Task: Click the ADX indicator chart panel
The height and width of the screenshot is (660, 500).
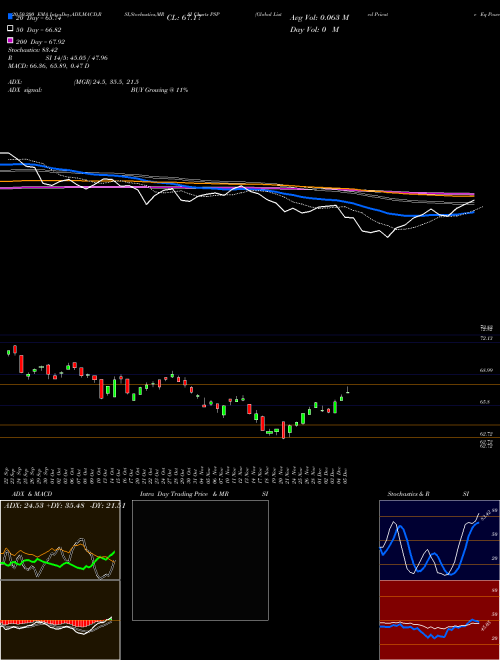Action: pyautogui.click(x=60, y=540)
